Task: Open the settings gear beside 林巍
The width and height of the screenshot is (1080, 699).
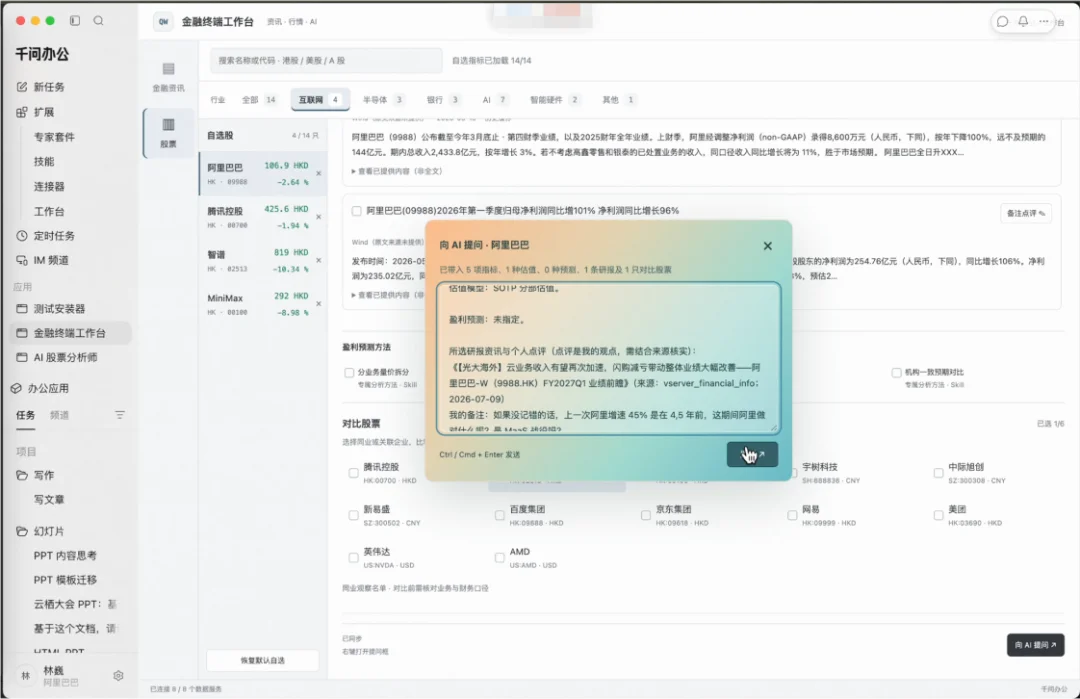Action: click(118, 676)
